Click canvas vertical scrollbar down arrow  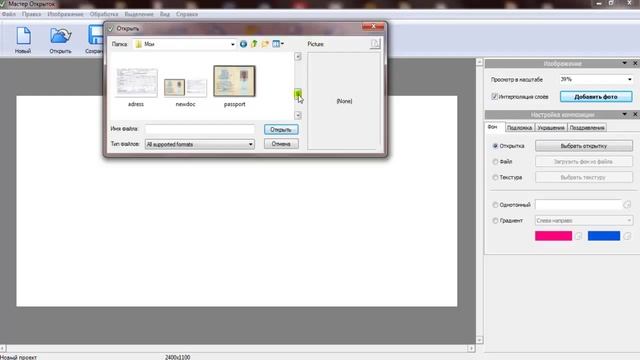480,340
